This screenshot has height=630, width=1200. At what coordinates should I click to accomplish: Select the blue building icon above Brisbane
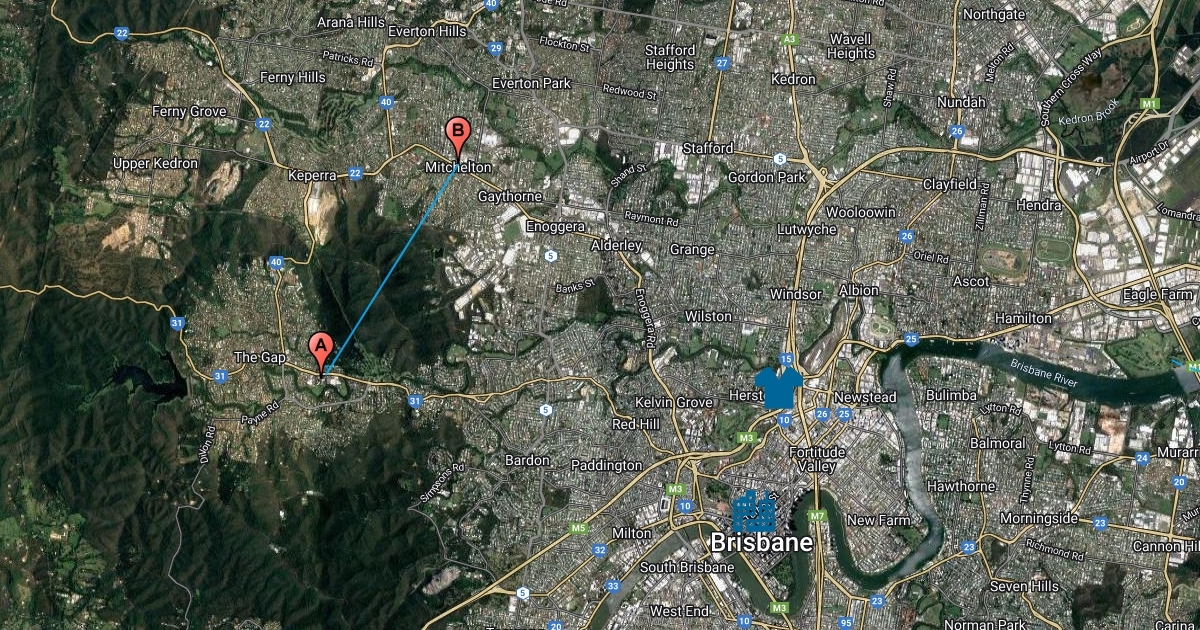click(x=753, y=511)
